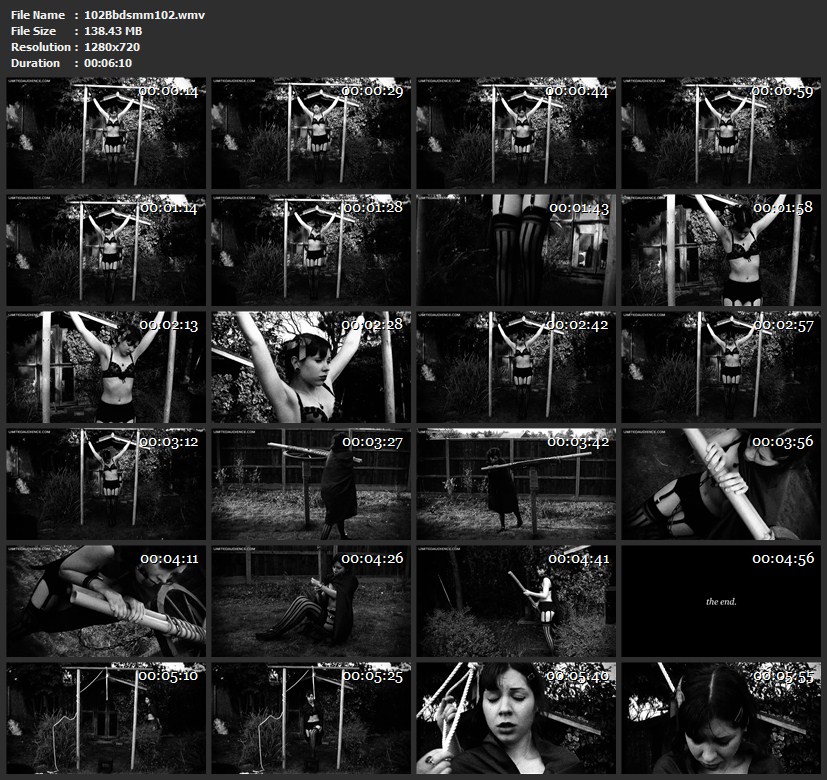
Task: Click the "File Size" label
Action: click(x=33, y=31)
